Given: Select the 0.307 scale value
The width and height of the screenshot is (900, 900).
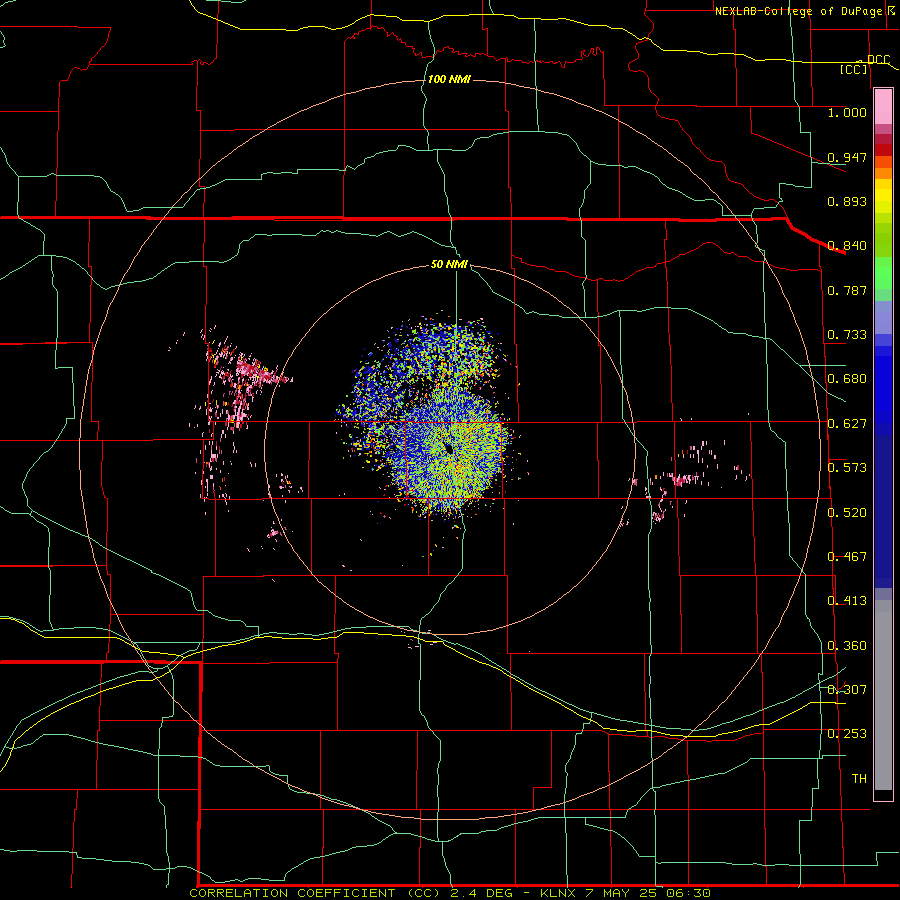Looking at the screenshot, I should (847, 689).
